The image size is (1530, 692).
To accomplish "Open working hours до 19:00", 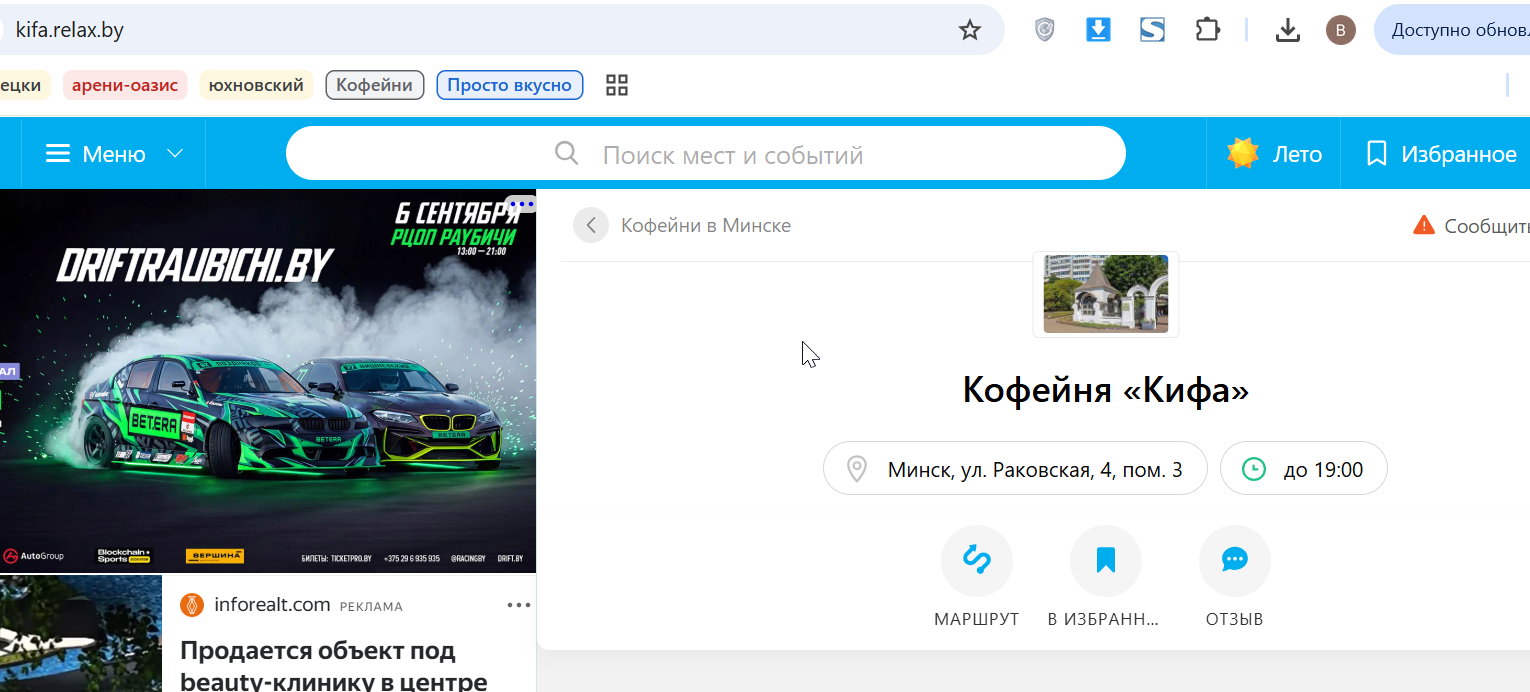I will coord(1304,468).
